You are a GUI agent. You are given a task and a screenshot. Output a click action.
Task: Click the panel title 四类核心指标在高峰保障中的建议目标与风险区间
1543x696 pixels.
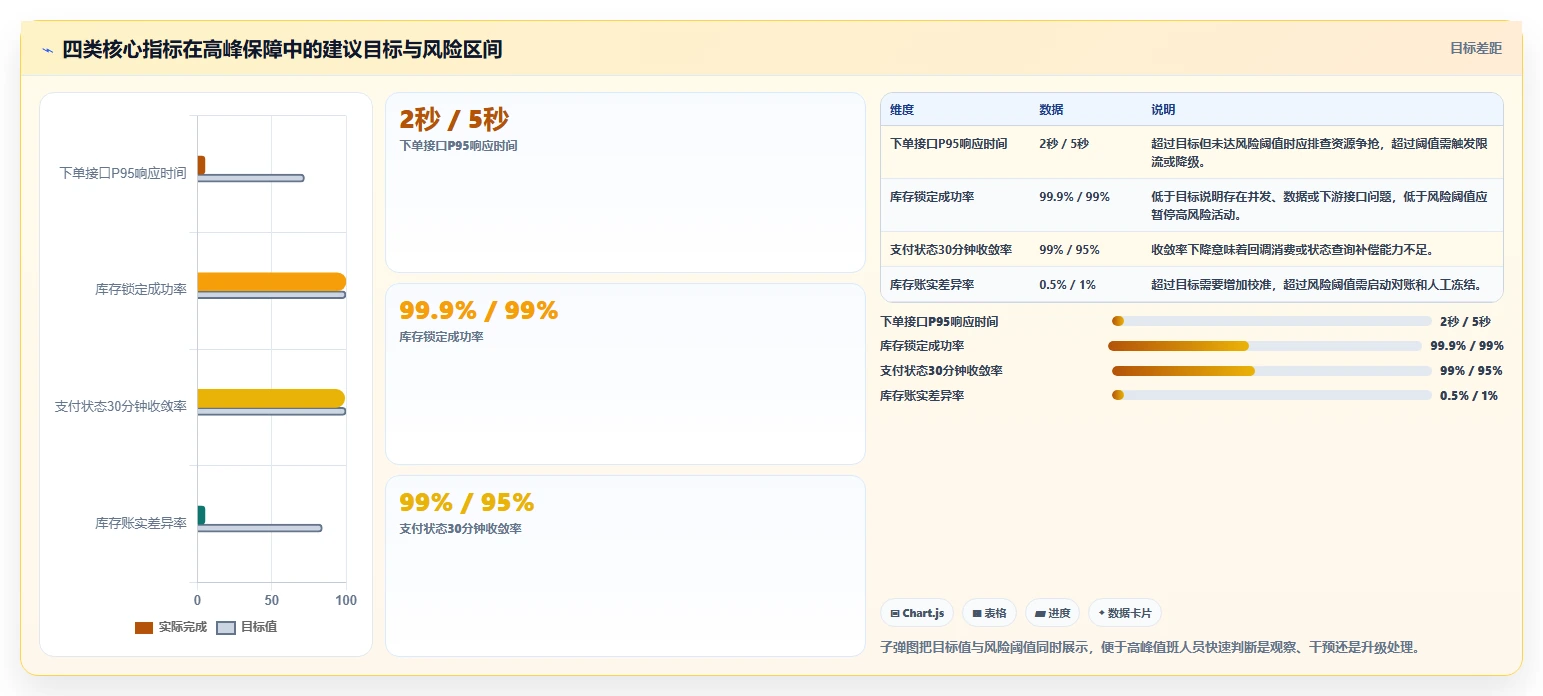(x=282, y=49)
